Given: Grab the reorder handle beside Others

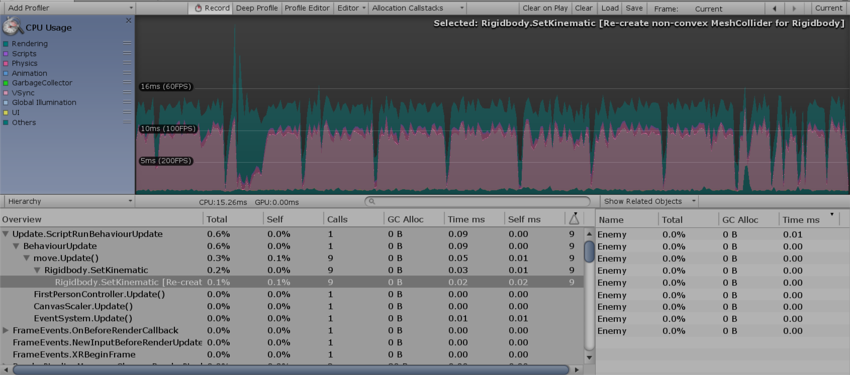Looking at the screenshot, I should [127, 122].
